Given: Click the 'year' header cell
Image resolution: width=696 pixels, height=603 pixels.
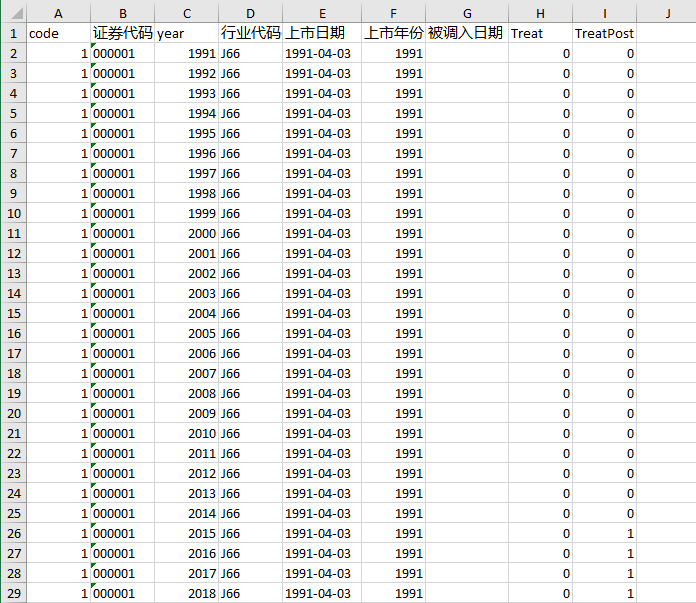Looking at the screenshot, I should 186,33.
